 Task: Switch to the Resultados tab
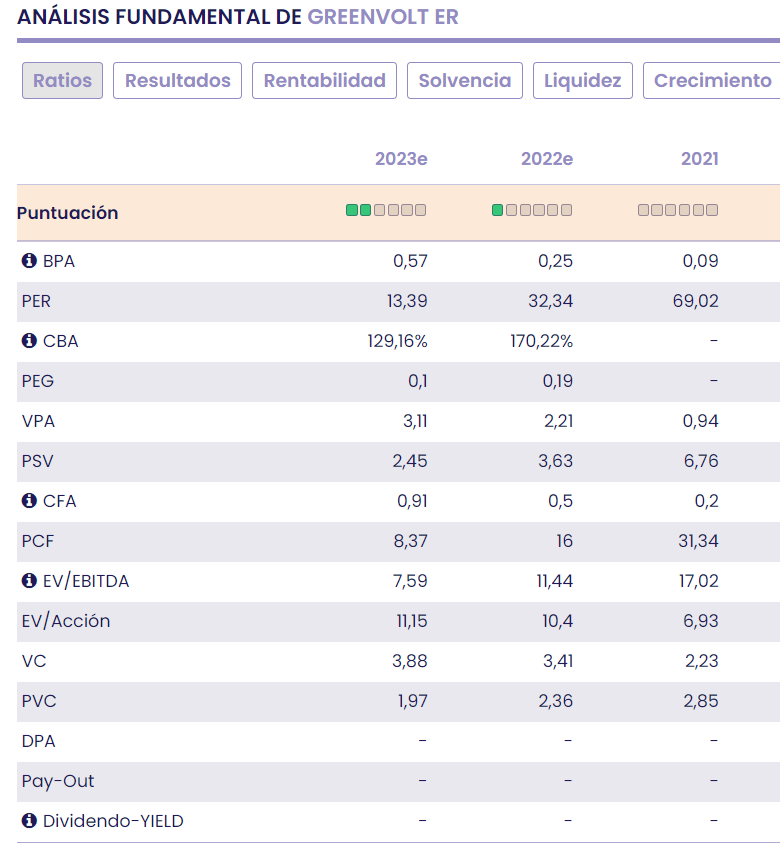tap(177, 81)
